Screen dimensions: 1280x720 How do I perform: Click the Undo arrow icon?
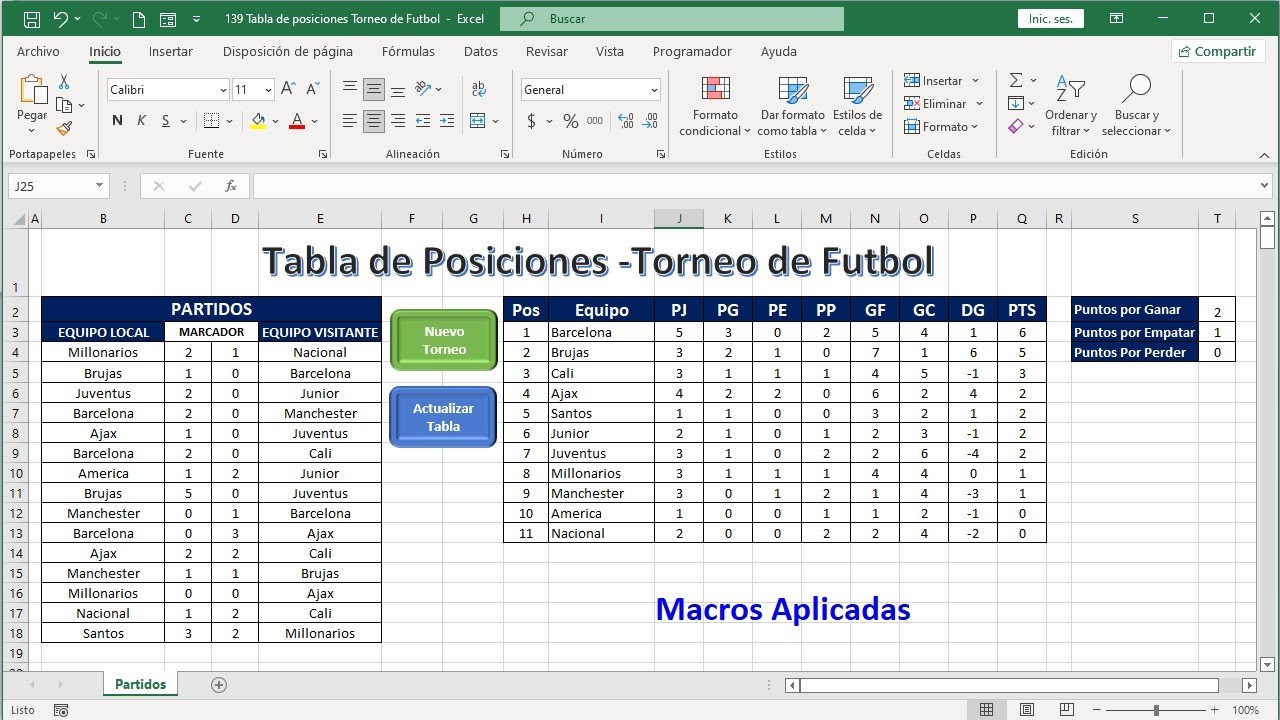[x=61, y=18]
